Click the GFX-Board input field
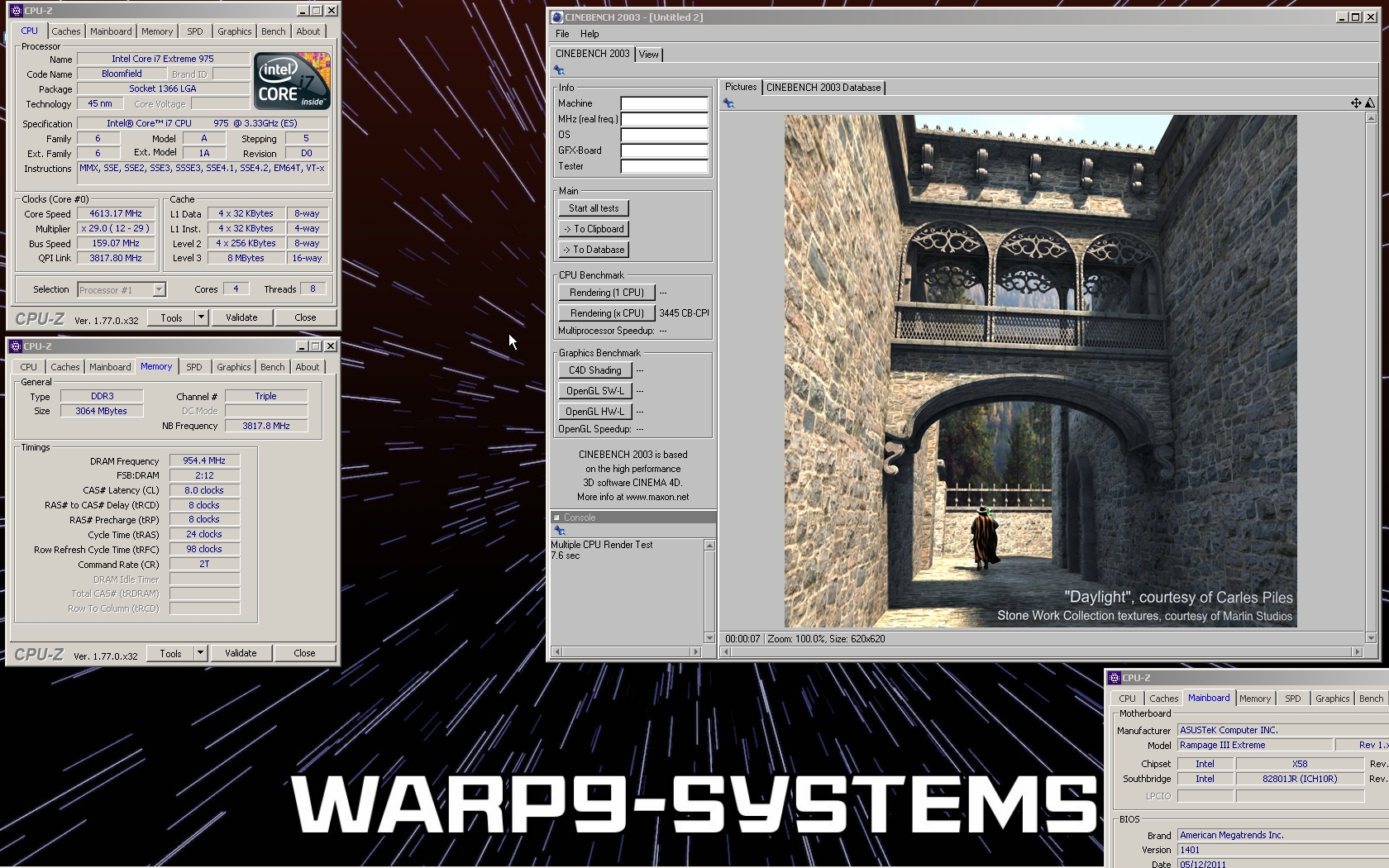This screenshot has height=868, width=1389. pyautogui.click(x=664, y=150)
